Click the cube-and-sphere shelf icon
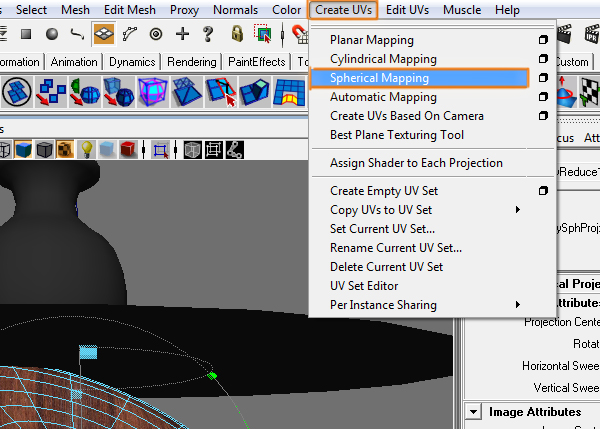This screenshot has width=600, height=429. point(119,92)
